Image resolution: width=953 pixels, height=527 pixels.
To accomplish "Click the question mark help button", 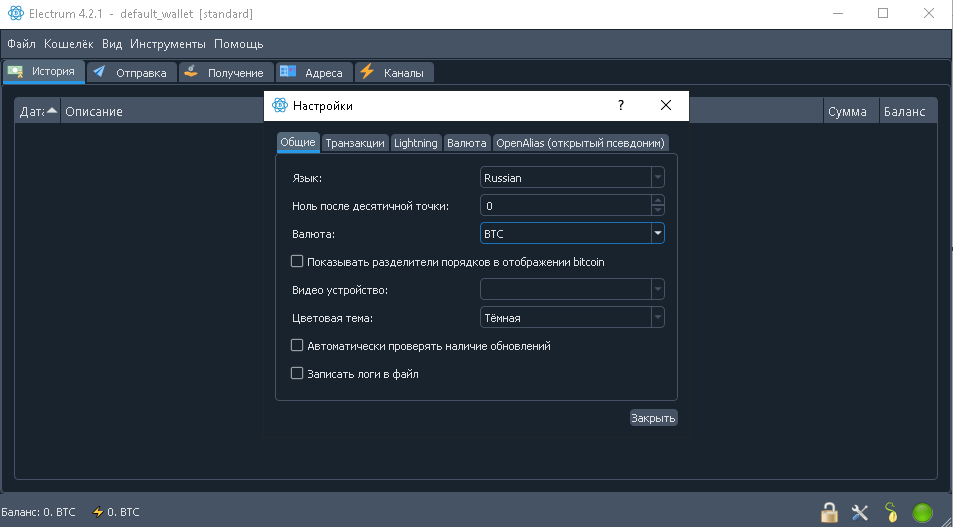I will [620, 105].
